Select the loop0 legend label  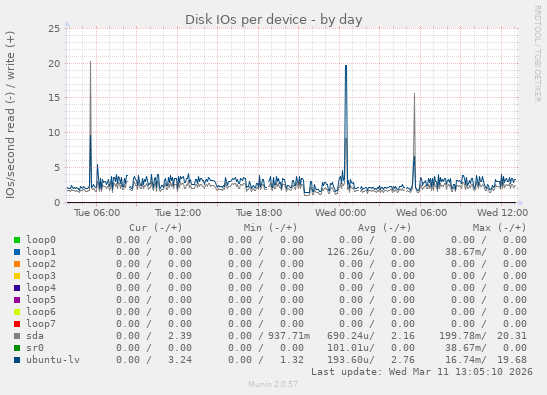41,240
